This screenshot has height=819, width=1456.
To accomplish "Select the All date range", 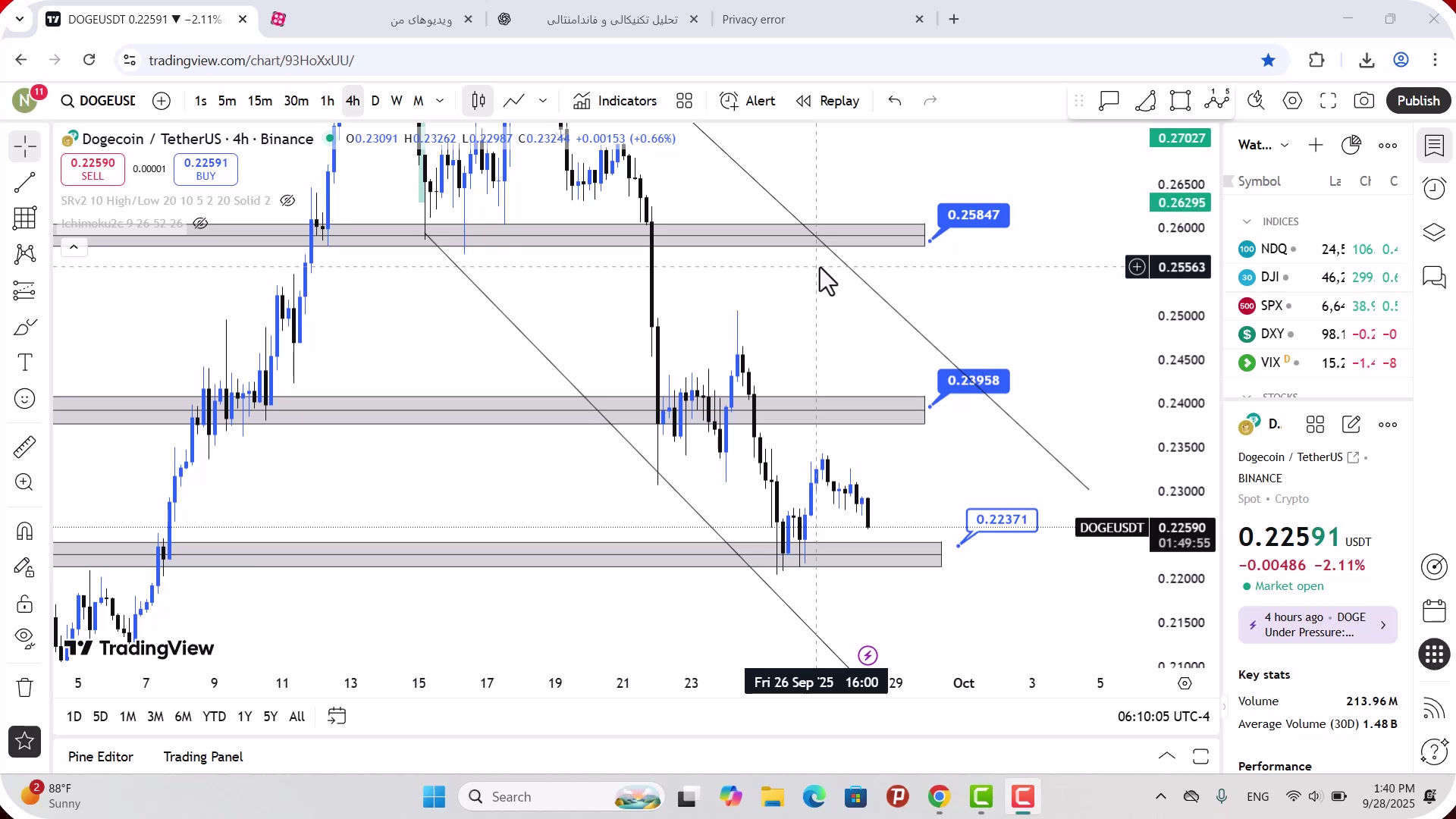I will 297,717.
